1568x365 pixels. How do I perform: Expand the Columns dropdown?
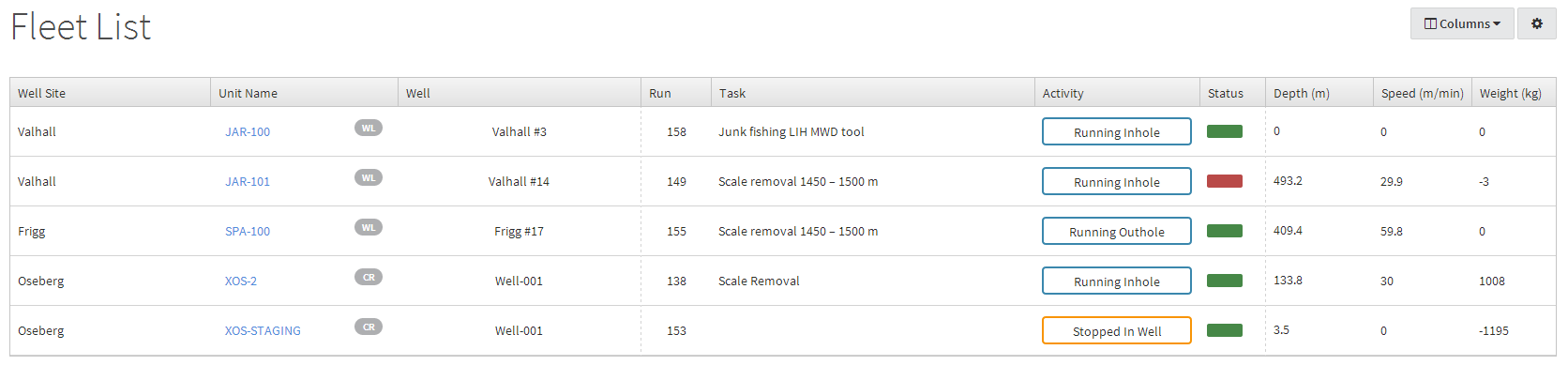pos(1462,23)
